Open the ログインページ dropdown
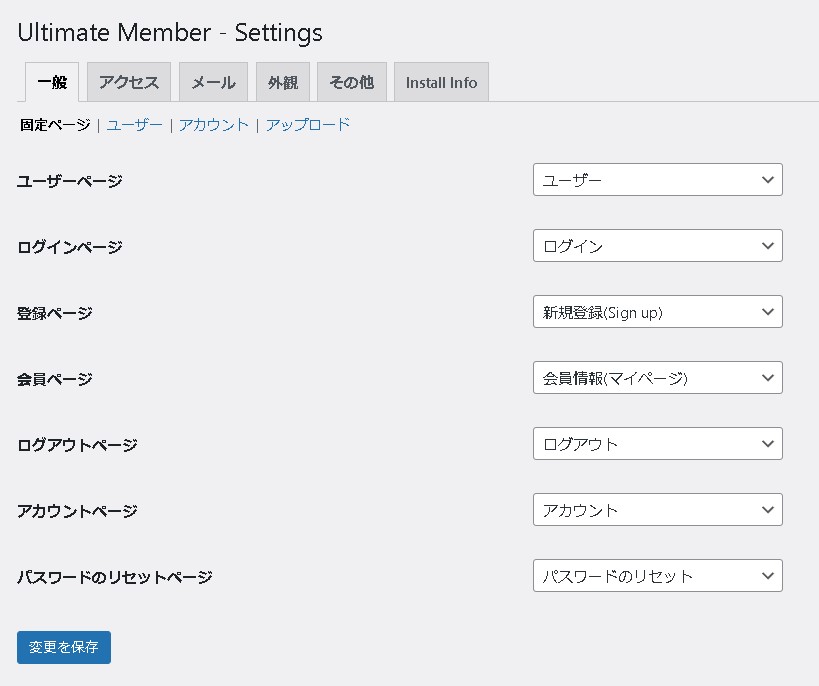Image resolution: width=819 pixels, height=686 pixels. click(x=657, y=246)
